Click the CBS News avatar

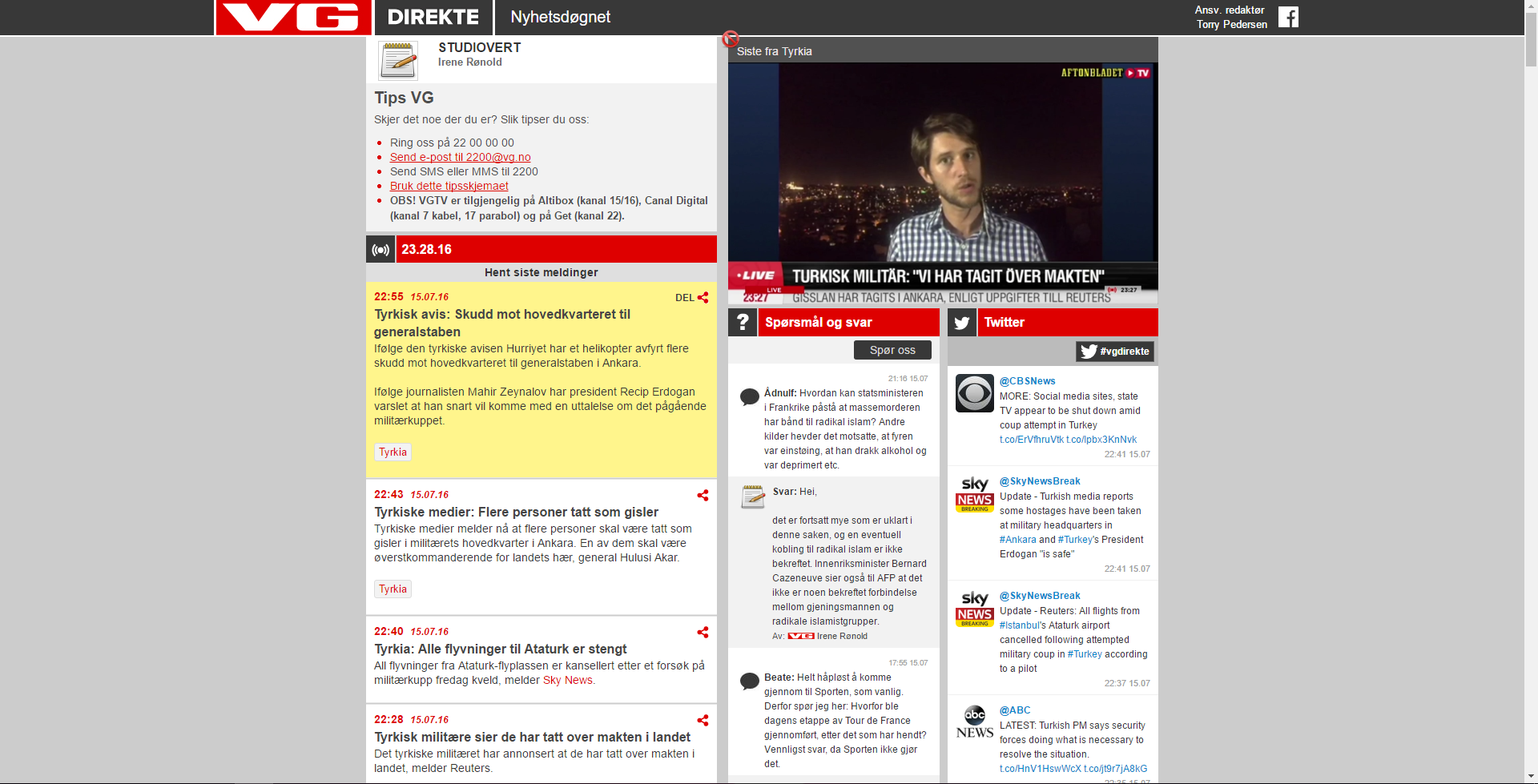pyautogui.click(x=975, y=393)
